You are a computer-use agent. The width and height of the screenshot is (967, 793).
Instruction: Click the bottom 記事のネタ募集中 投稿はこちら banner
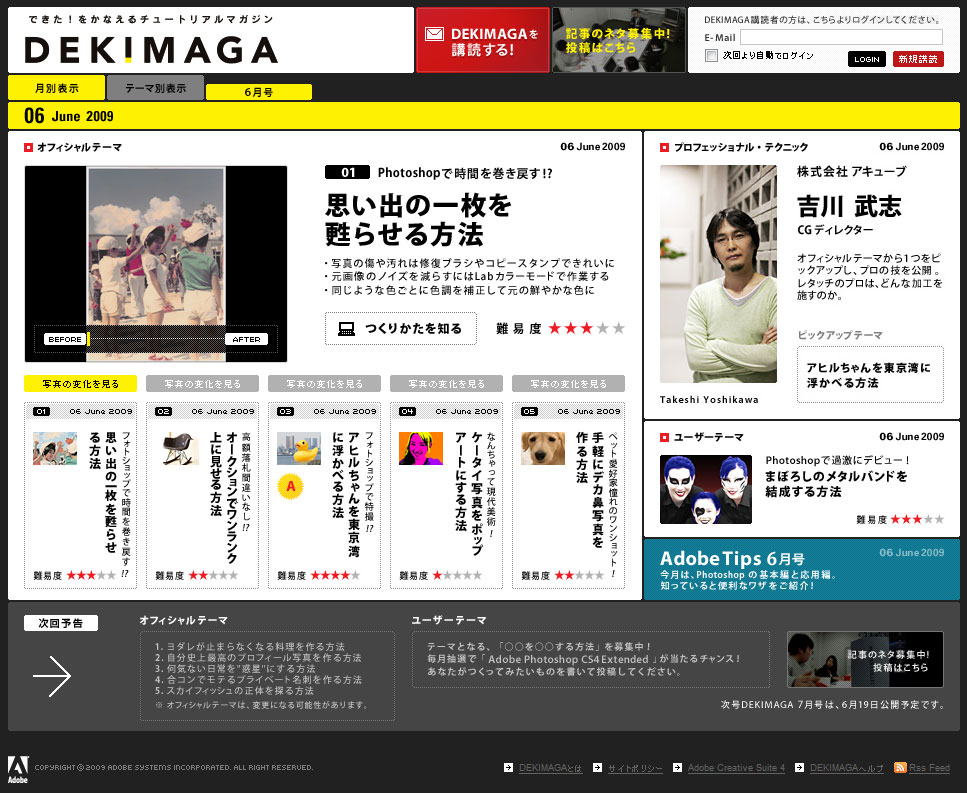(x=865, y=659)
